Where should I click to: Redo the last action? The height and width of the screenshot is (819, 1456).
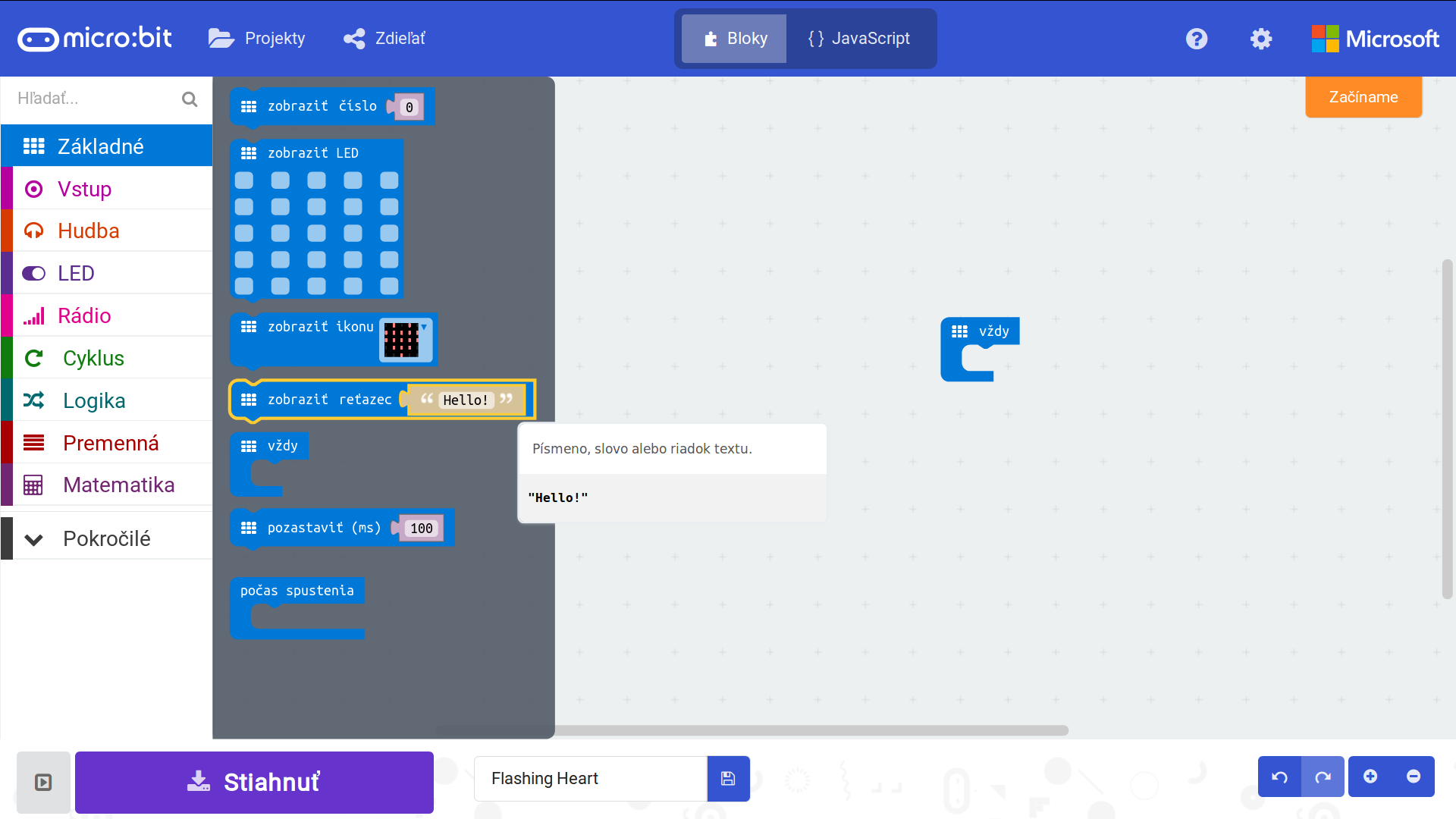coord(1323,777)
